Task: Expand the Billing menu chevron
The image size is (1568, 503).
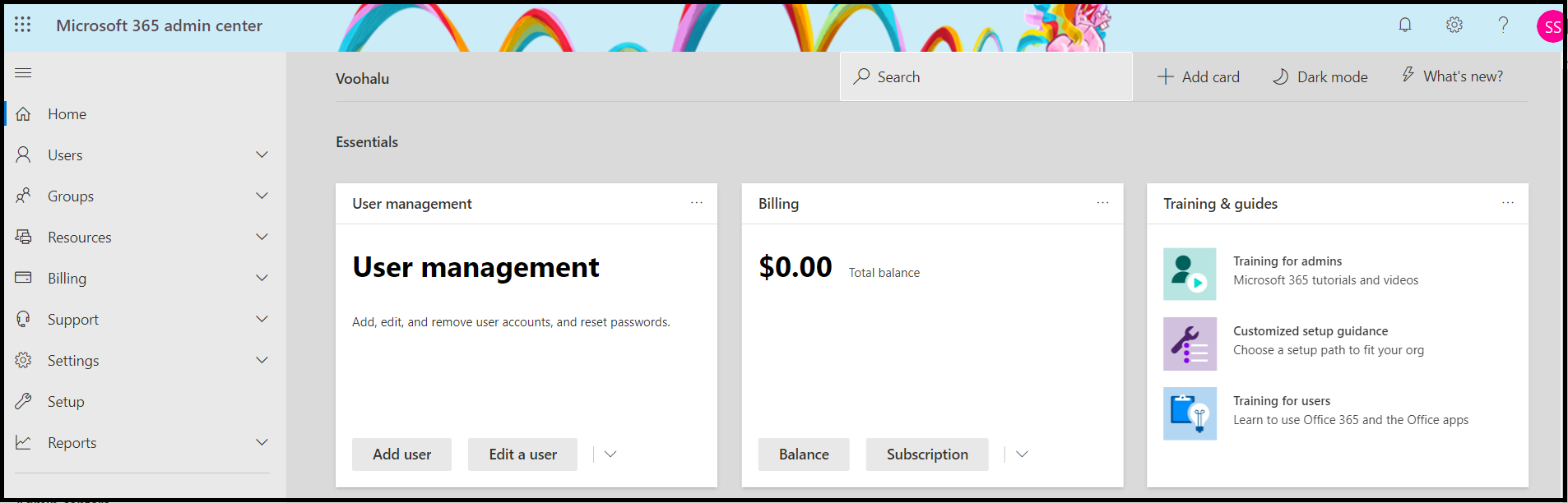Action: [262, 278]
